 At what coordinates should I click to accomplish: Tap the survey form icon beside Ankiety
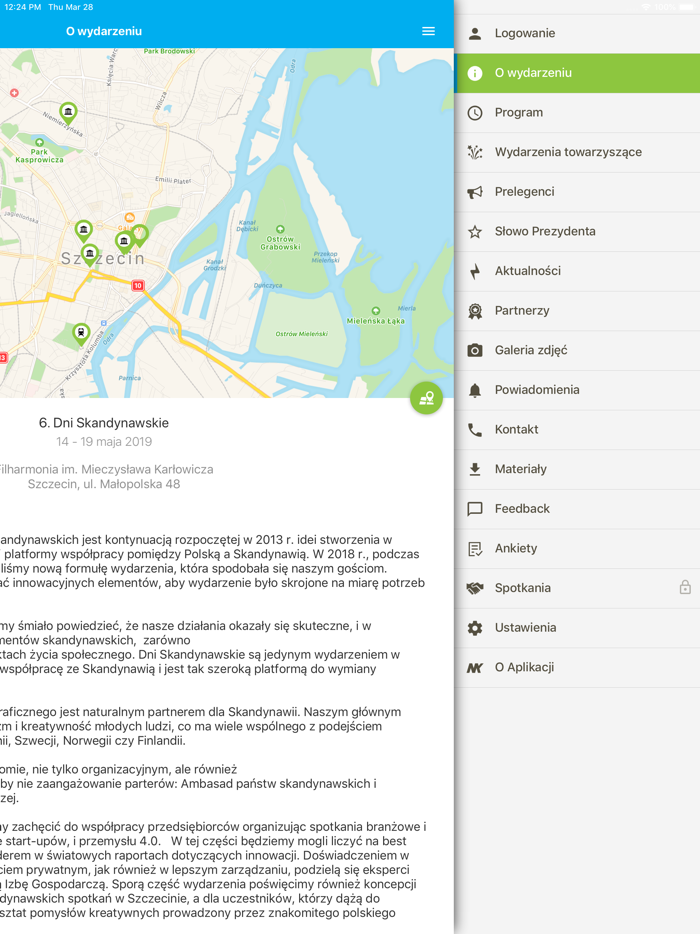pyautogui.click(x=475, y=549)
